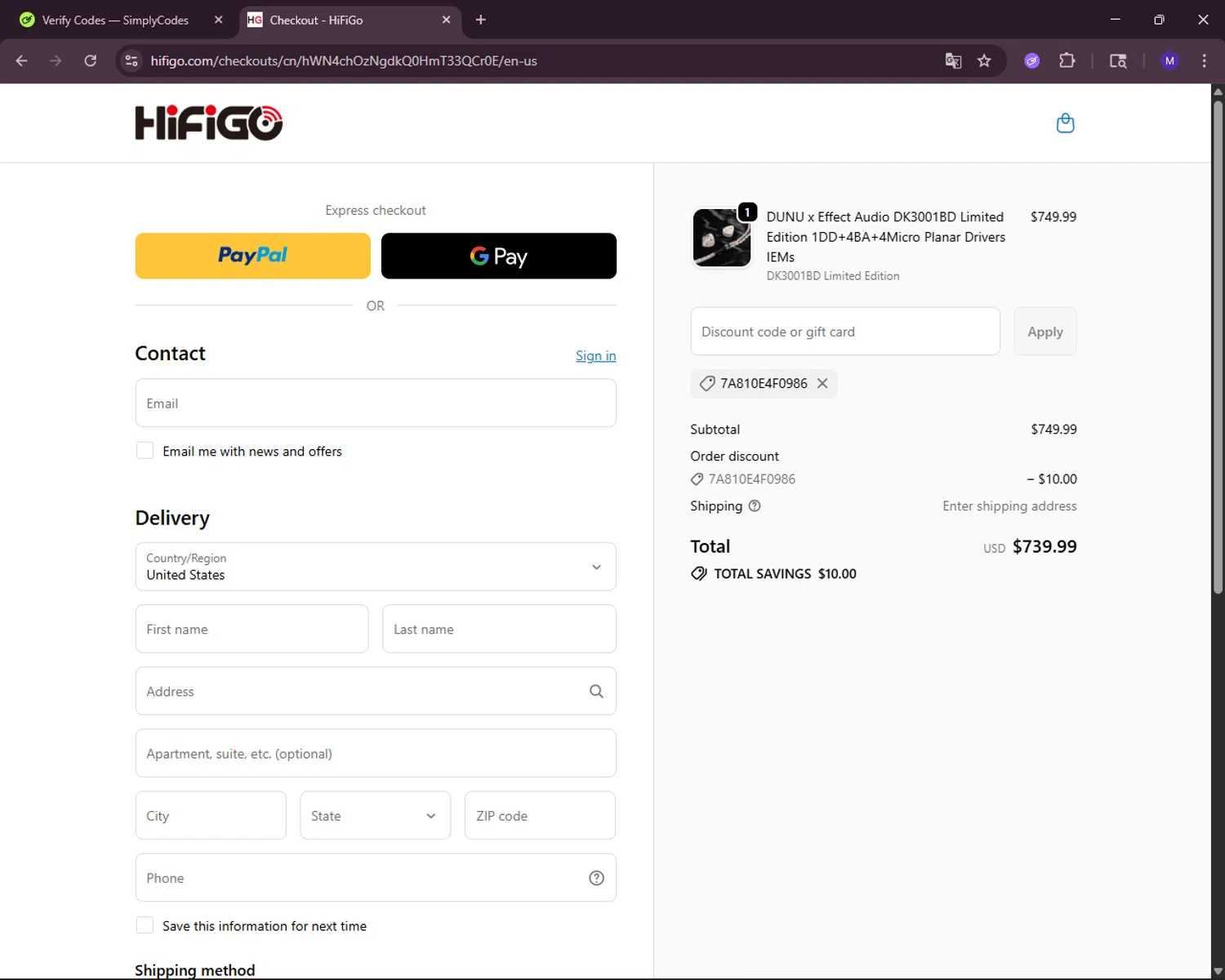Click the Order discount amount – $10.00

click(x=1052, y=479)
